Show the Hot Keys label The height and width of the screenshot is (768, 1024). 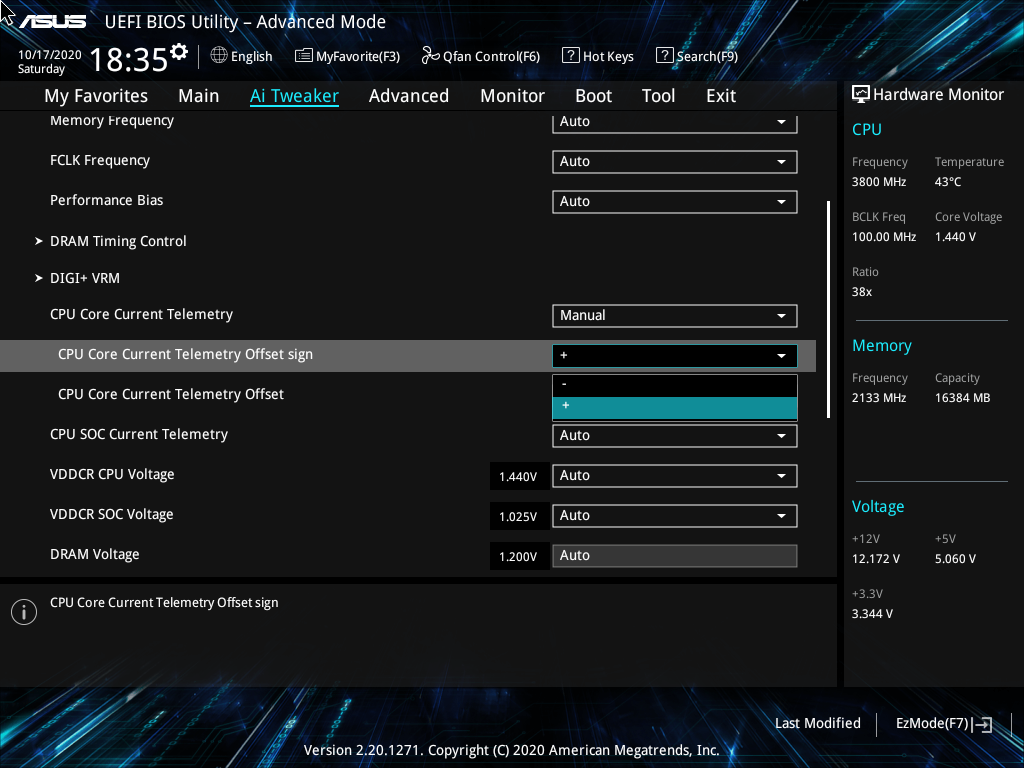click(x=608, y=56)
